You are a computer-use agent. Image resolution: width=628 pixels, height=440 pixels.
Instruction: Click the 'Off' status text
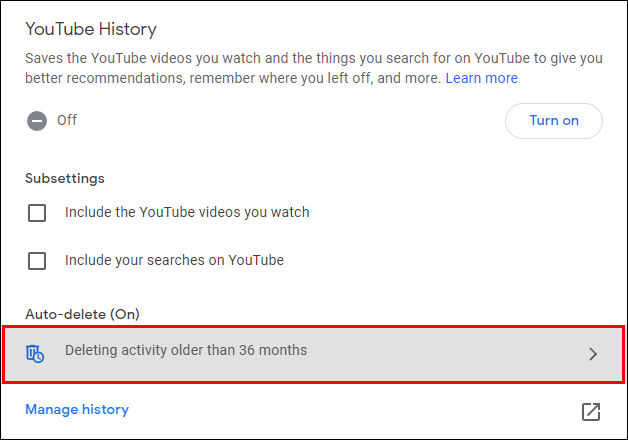coord(67,121)
